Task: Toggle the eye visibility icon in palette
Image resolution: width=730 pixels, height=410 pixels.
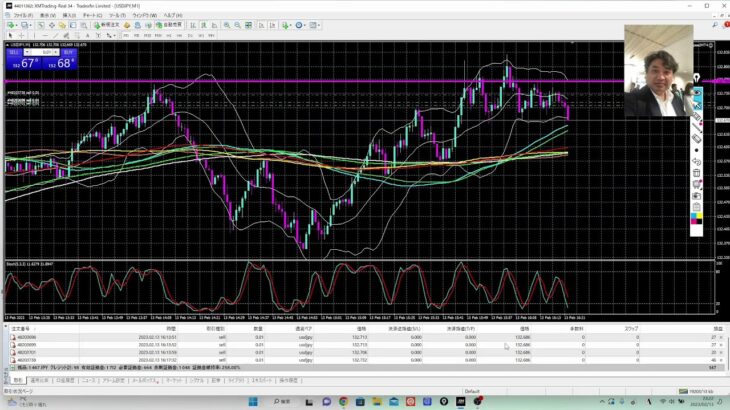Action: point(697,92)
